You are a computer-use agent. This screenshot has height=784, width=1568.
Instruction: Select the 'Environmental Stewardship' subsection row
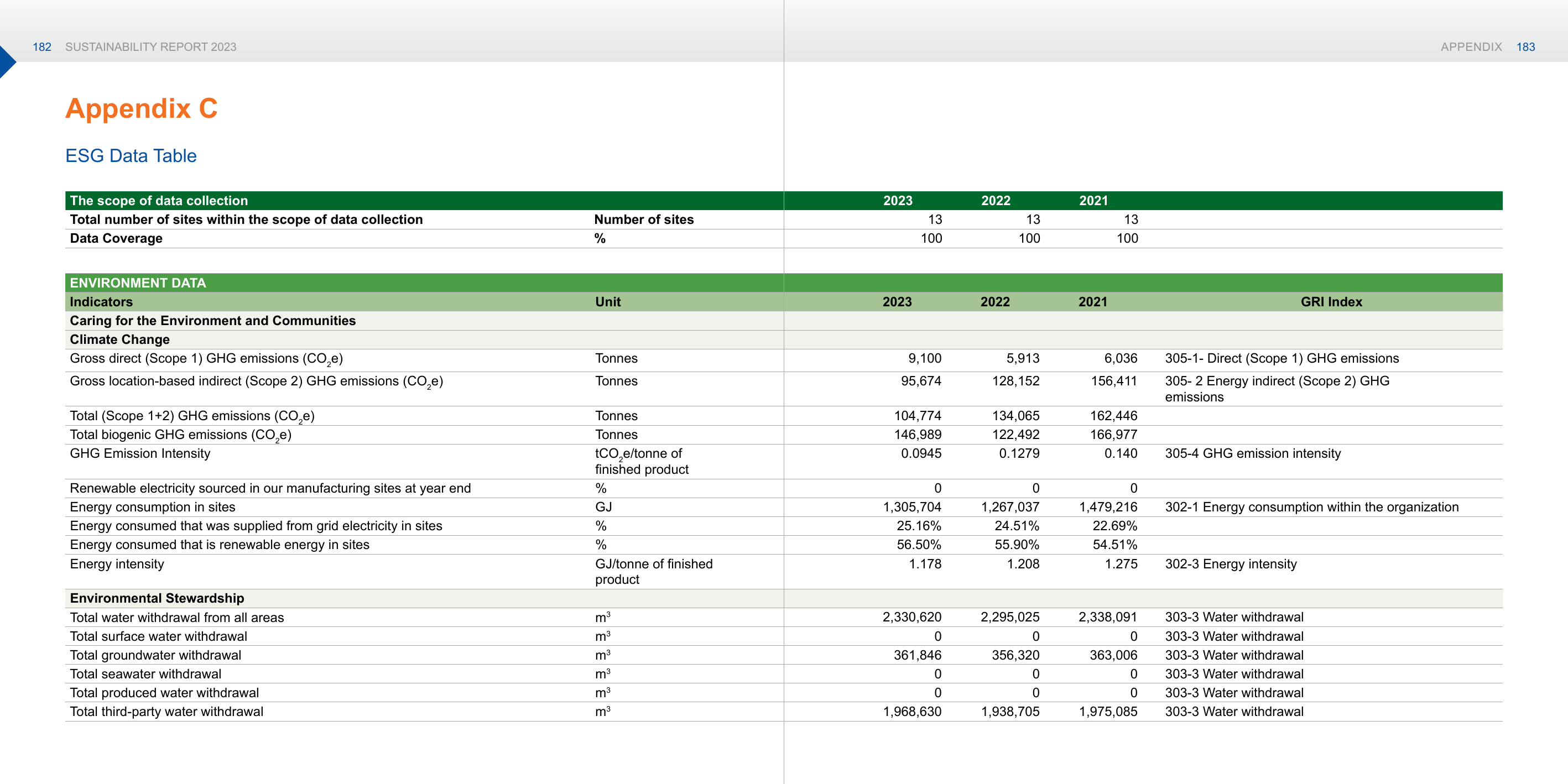[x=784, y=598]
